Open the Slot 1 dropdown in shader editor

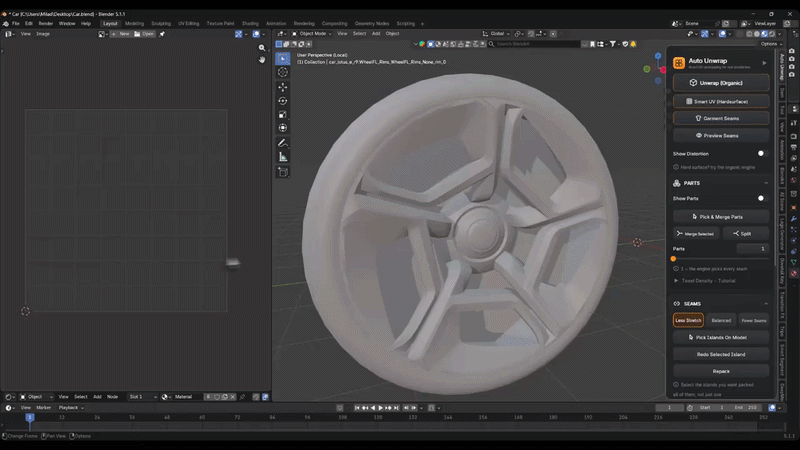[142, 397]
